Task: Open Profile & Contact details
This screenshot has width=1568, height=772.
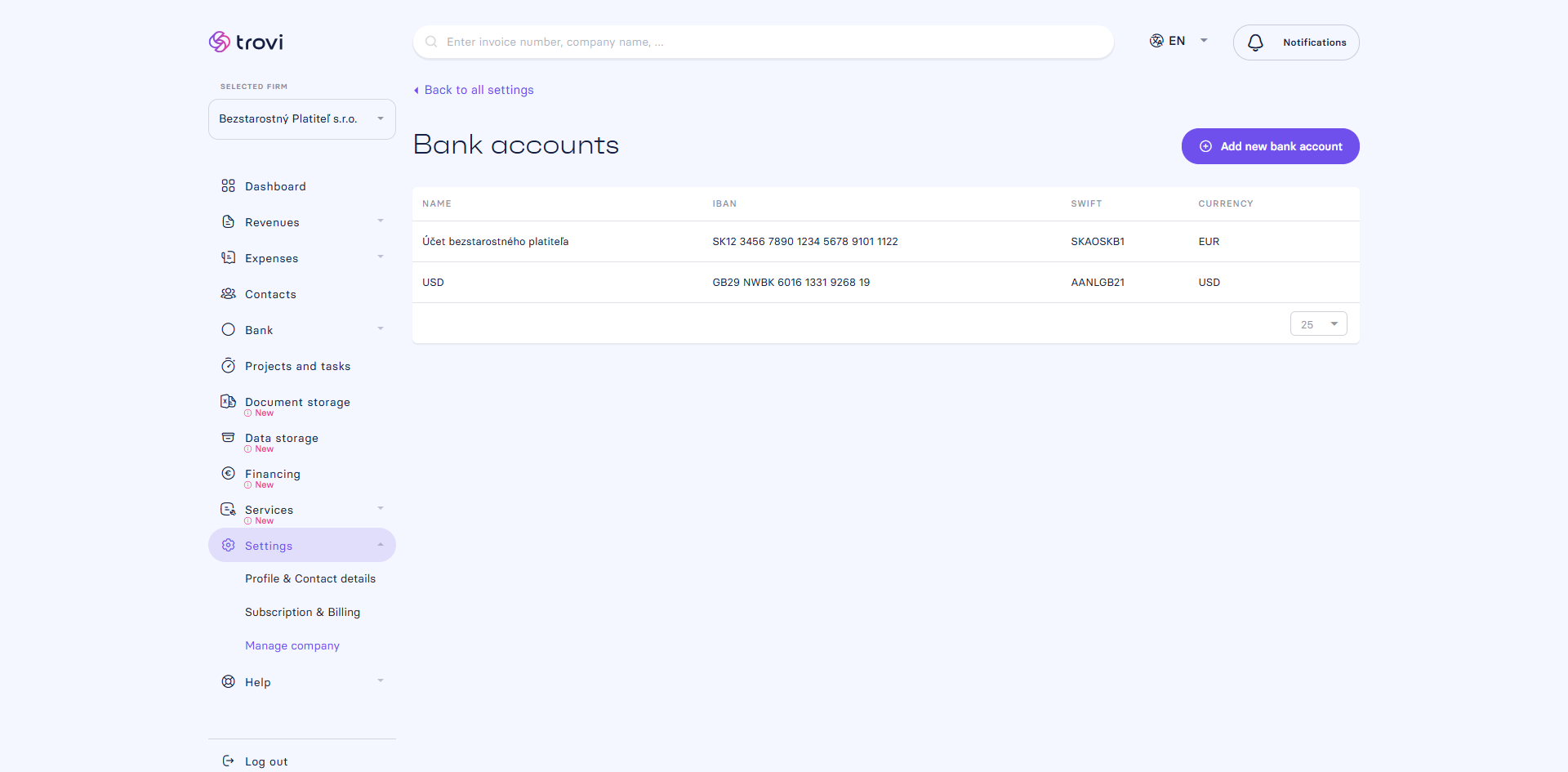Action: (310, 578)
